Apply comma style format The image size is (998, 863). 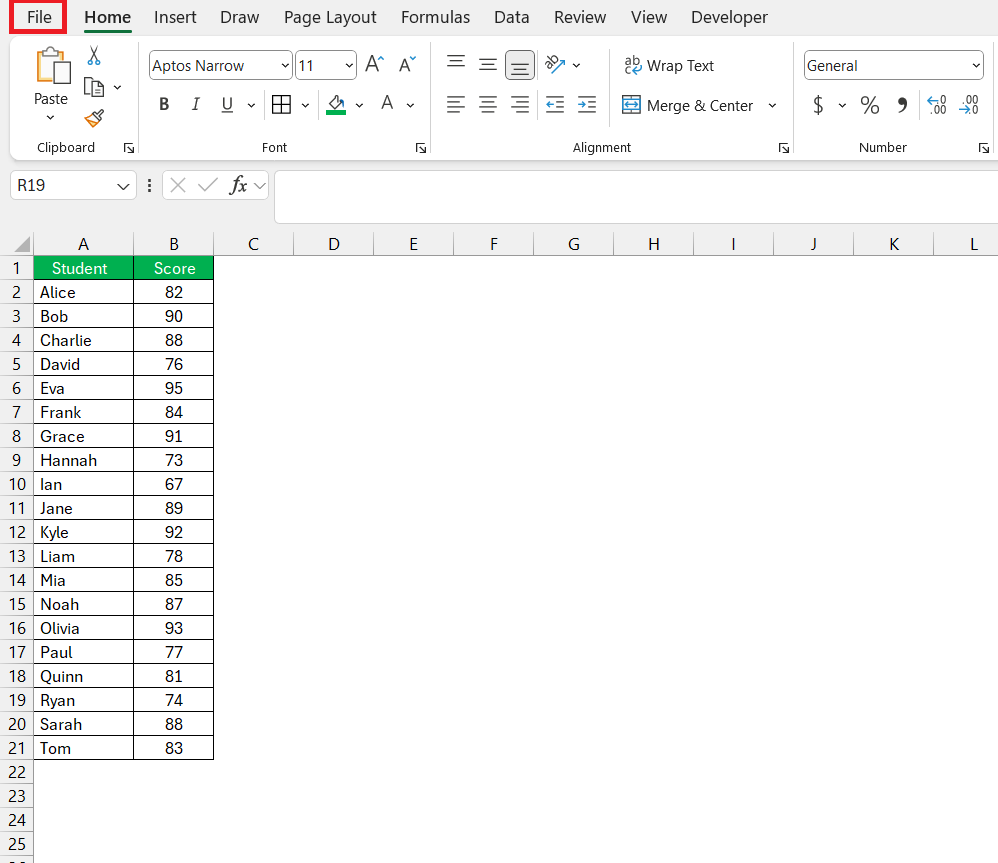[902, 104]
